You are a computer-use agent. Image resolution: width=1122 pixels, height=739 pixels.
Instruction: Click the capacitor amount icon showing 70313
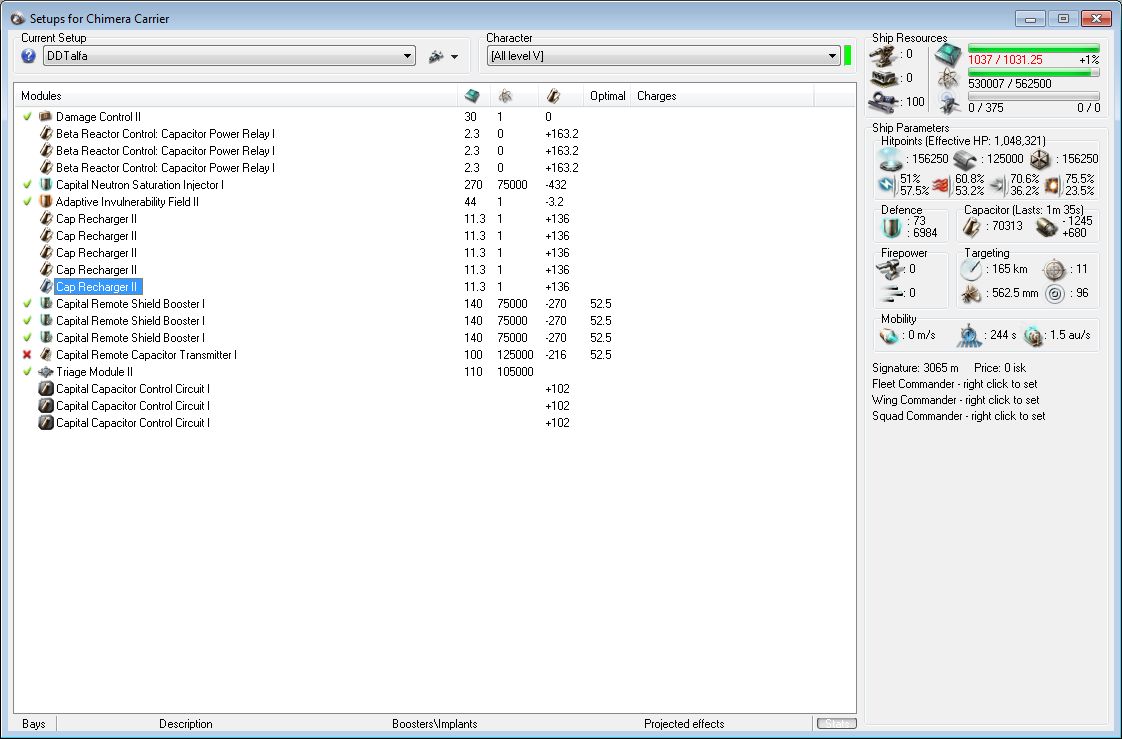point(972,227)
